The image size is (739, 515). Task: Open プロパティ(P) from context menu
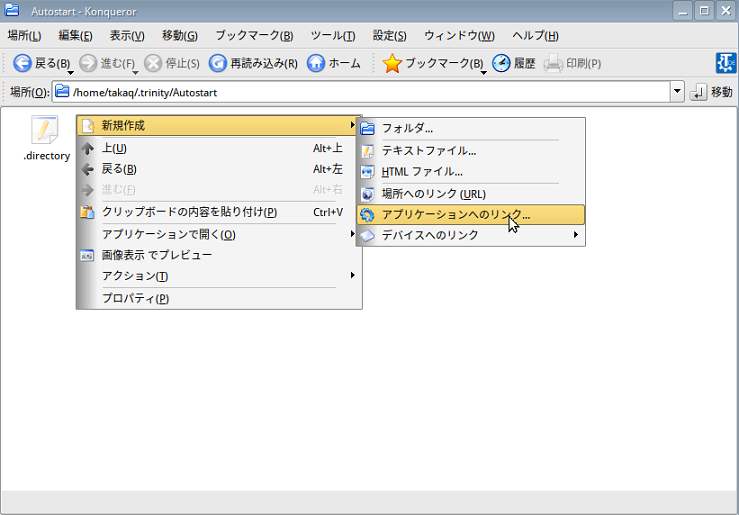coord(219,299)
